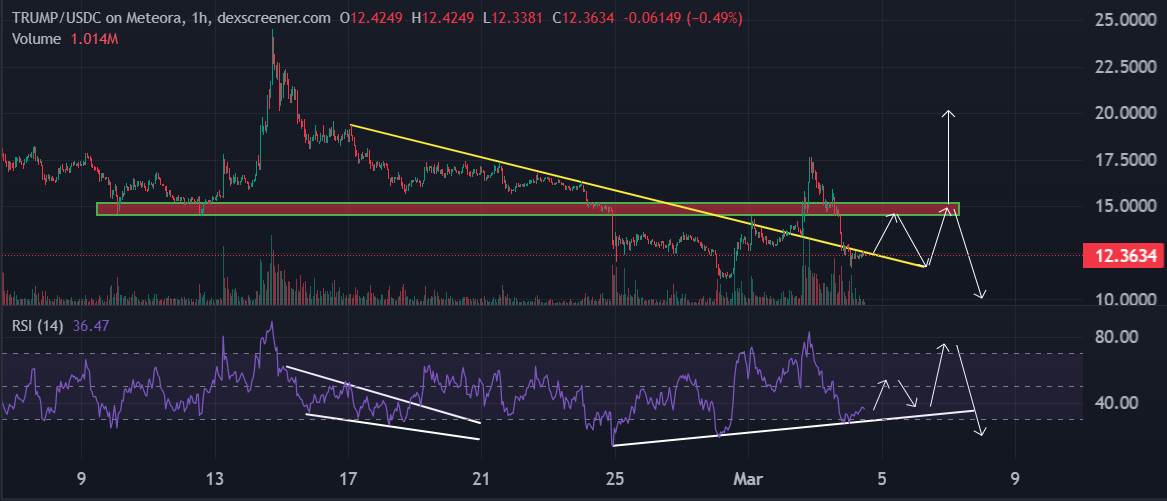This screenshot has width=1167, height=501.
Task: Click the 21 date on time axis
Action: (482, 477)
